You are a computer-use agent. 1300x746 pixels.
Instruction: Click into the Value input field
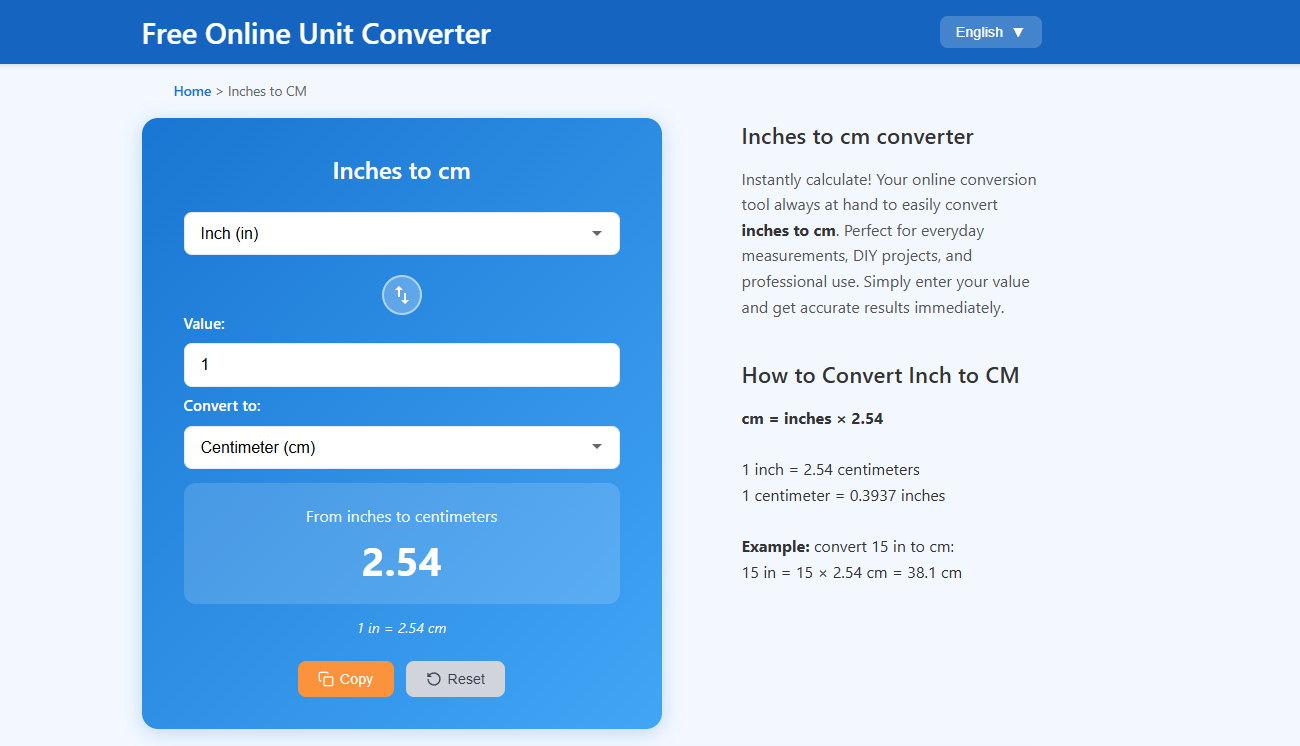pos(401,365)
